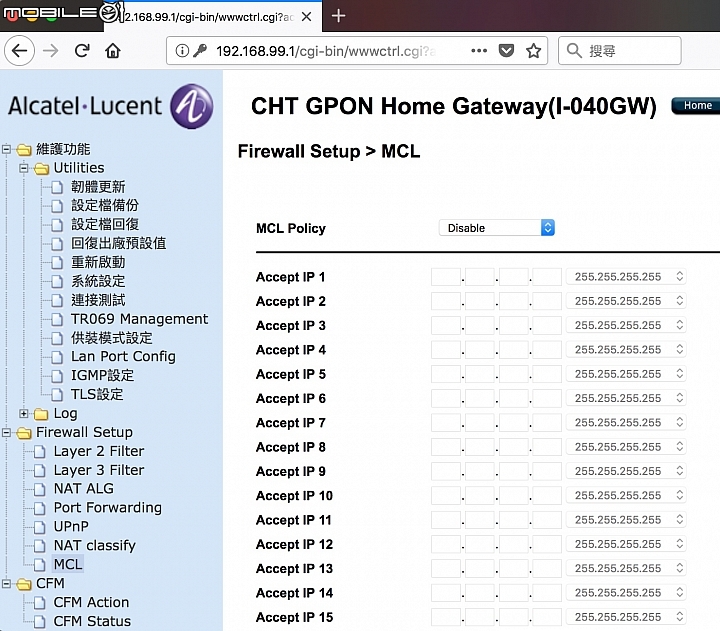Screen dimensions: 720x631
Task: Open the 系統設定 page
Action: (x=98, y=281)
